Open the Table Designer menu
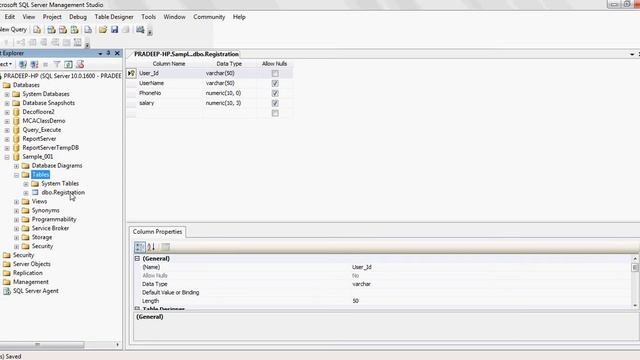 click(114, 17)
